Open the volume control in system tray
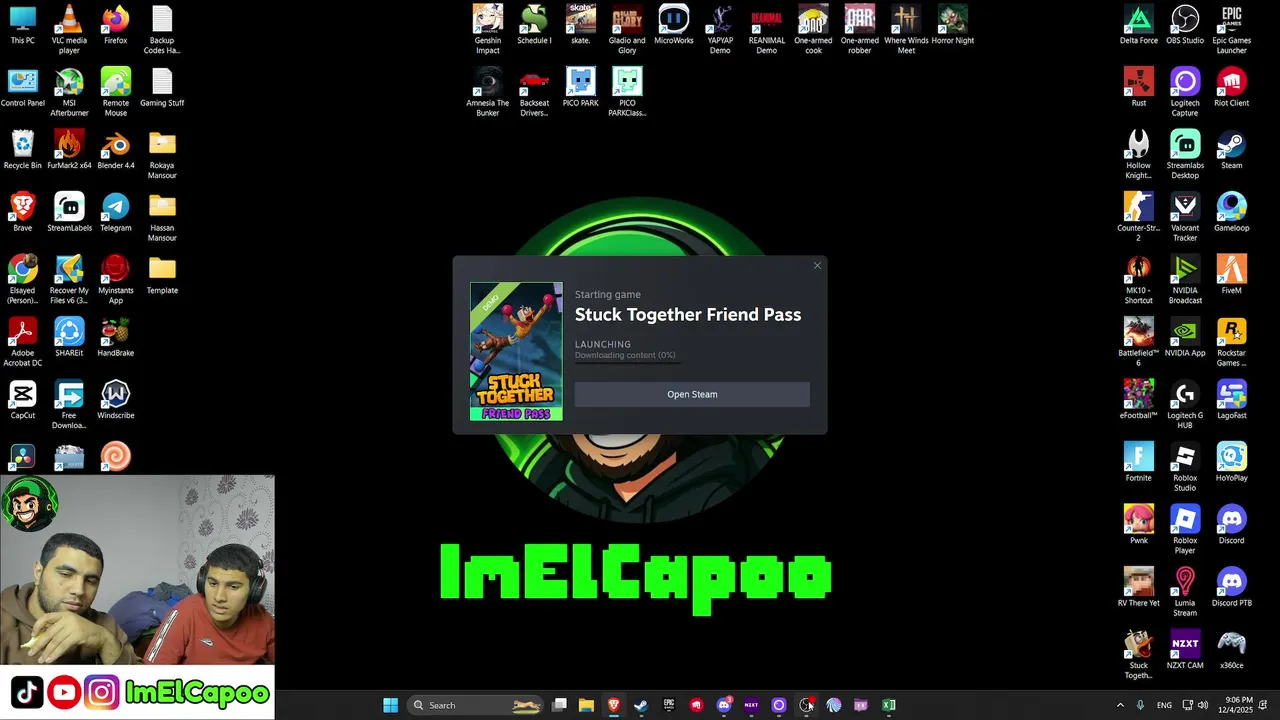 pos(1202,705)
